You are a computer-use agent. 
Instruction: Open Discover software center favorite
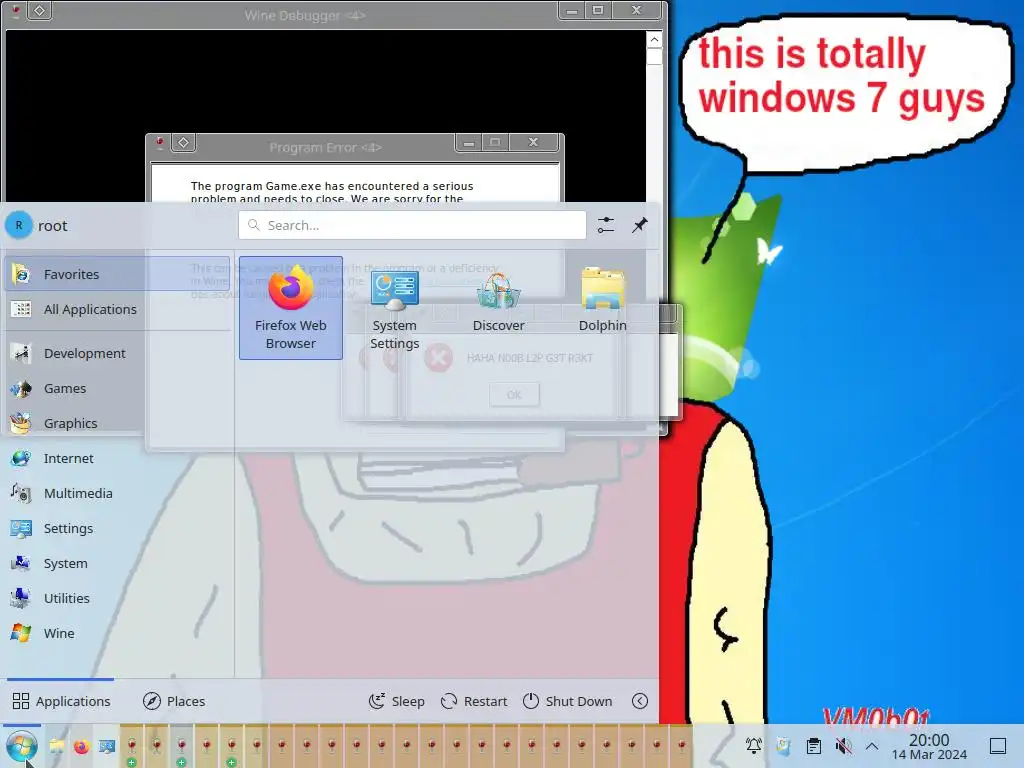tap(498, 308)
